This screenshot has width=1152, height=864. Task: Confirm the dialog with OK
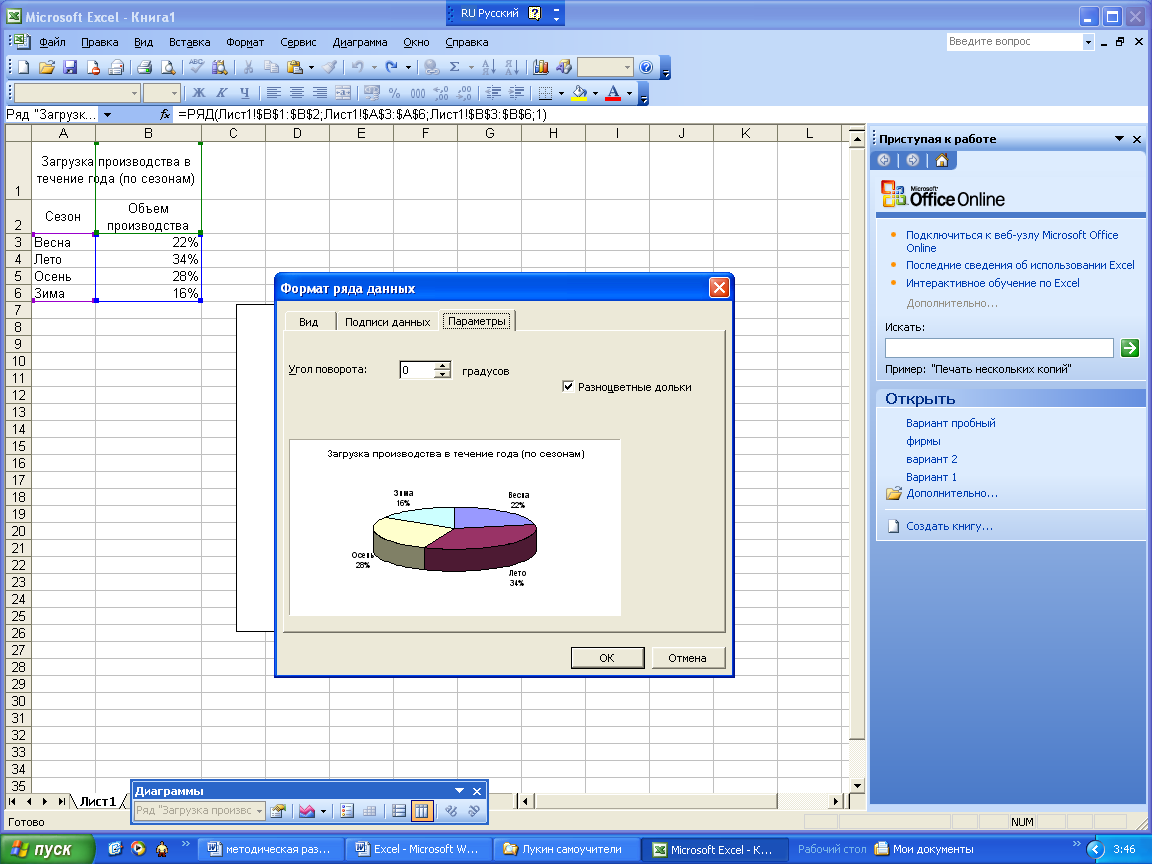click(607, 658)
